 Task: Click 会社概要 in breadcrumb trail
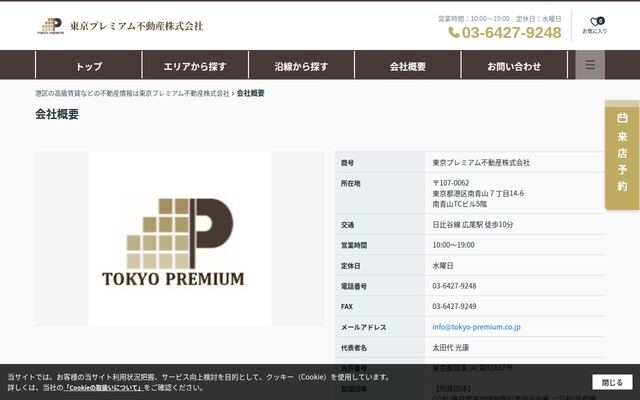point(251,93)
